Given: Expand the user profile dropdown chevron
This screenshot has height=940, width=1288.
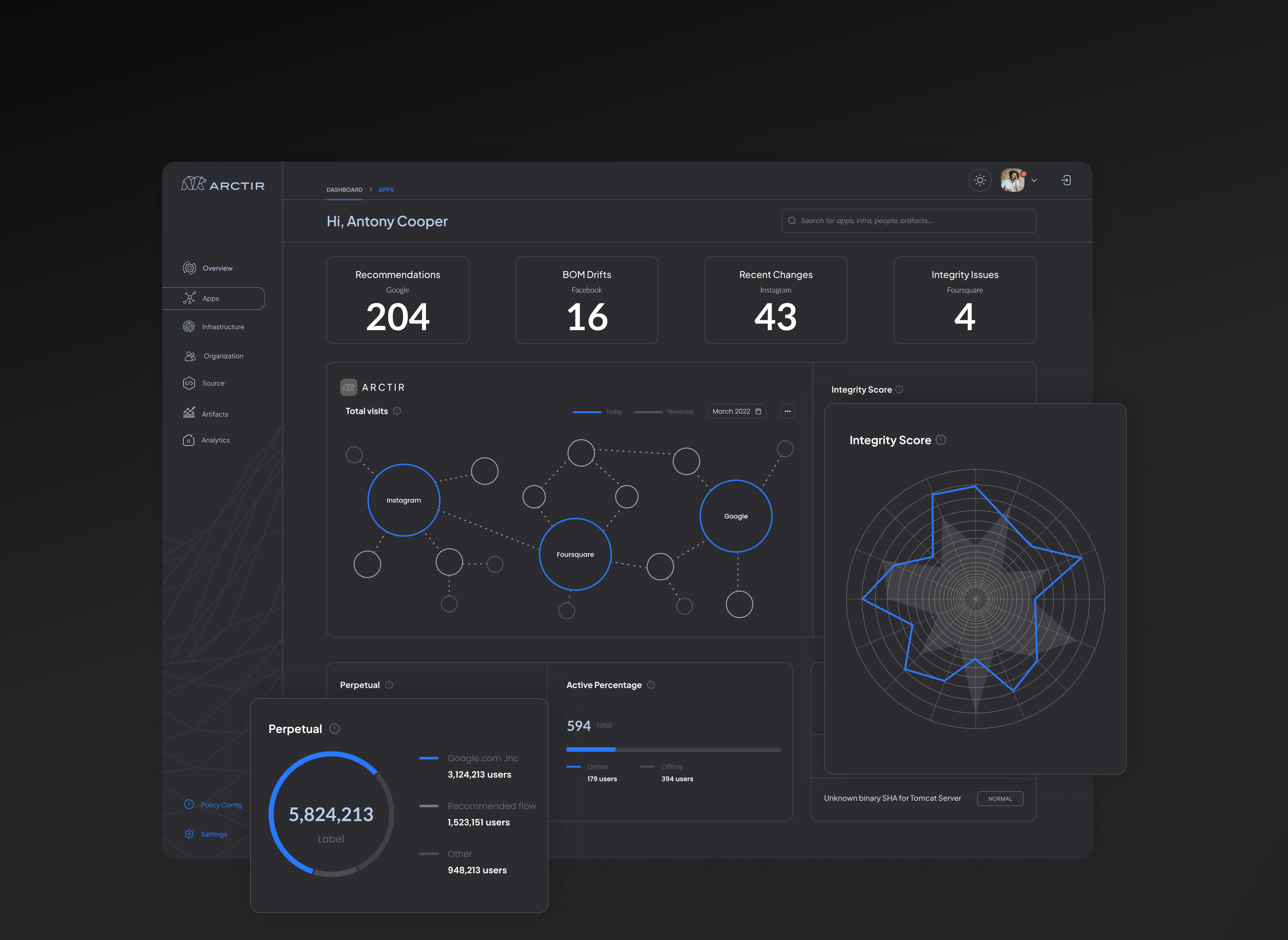Looking at the screenshot, I should click(x=1034, y=180).
